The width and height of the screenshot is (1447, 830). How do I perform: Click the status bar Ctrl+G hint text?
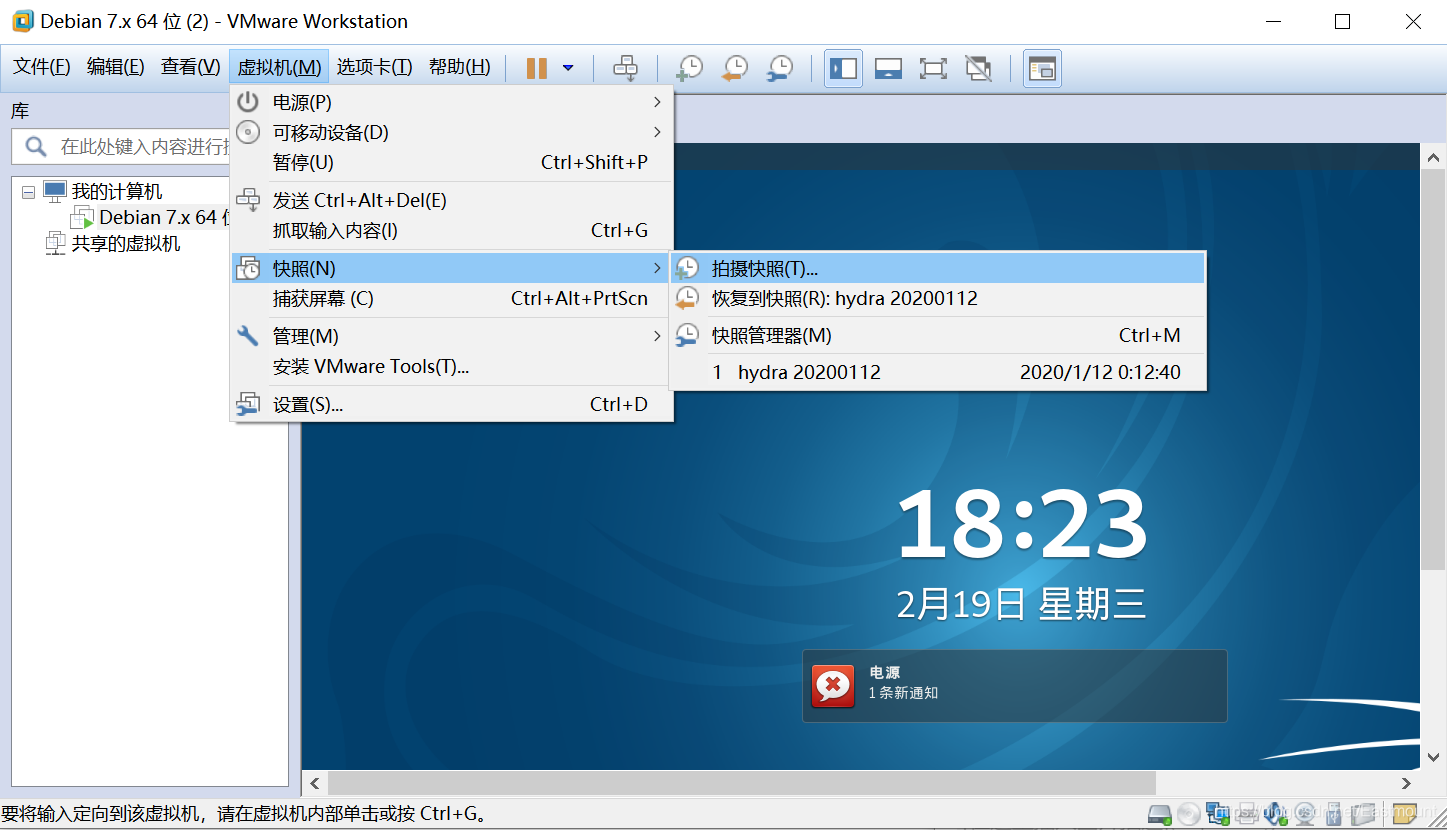pos(246,814)
